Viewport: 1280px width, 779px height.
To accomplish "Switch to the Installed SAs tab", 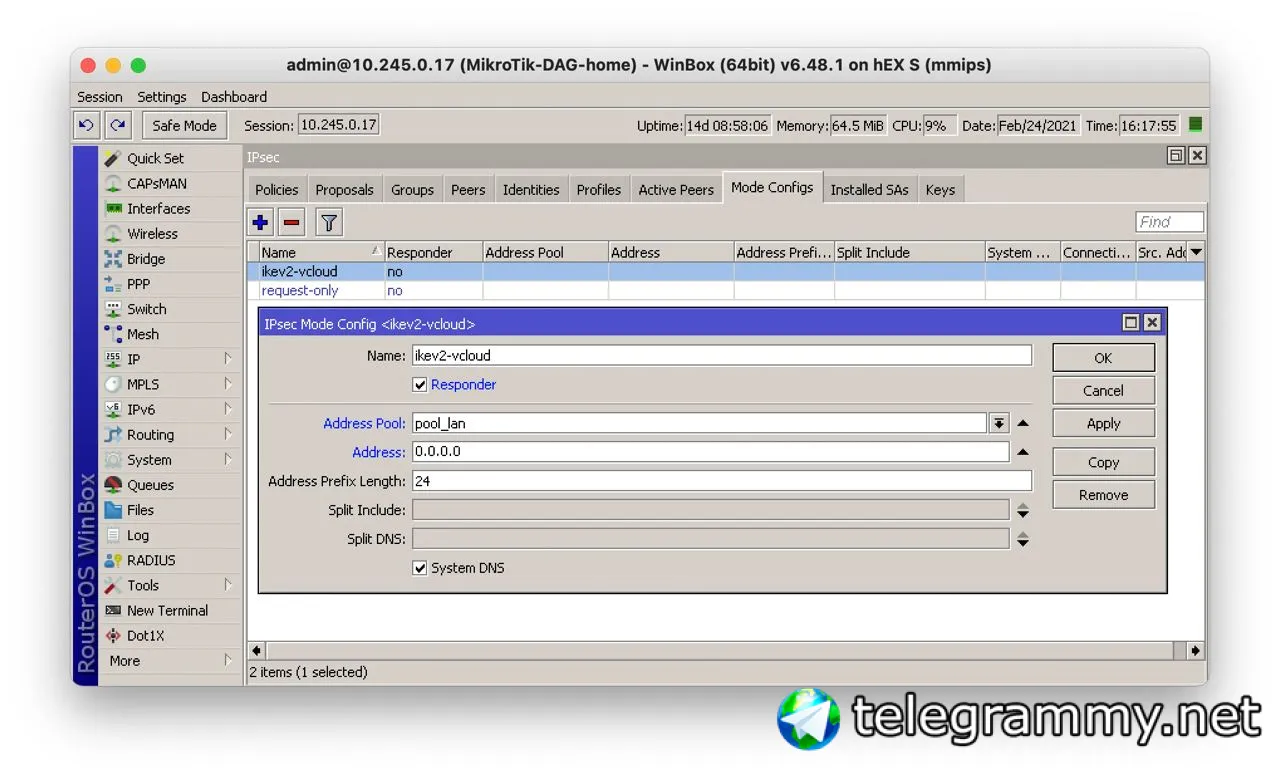I will click(870, 190).
